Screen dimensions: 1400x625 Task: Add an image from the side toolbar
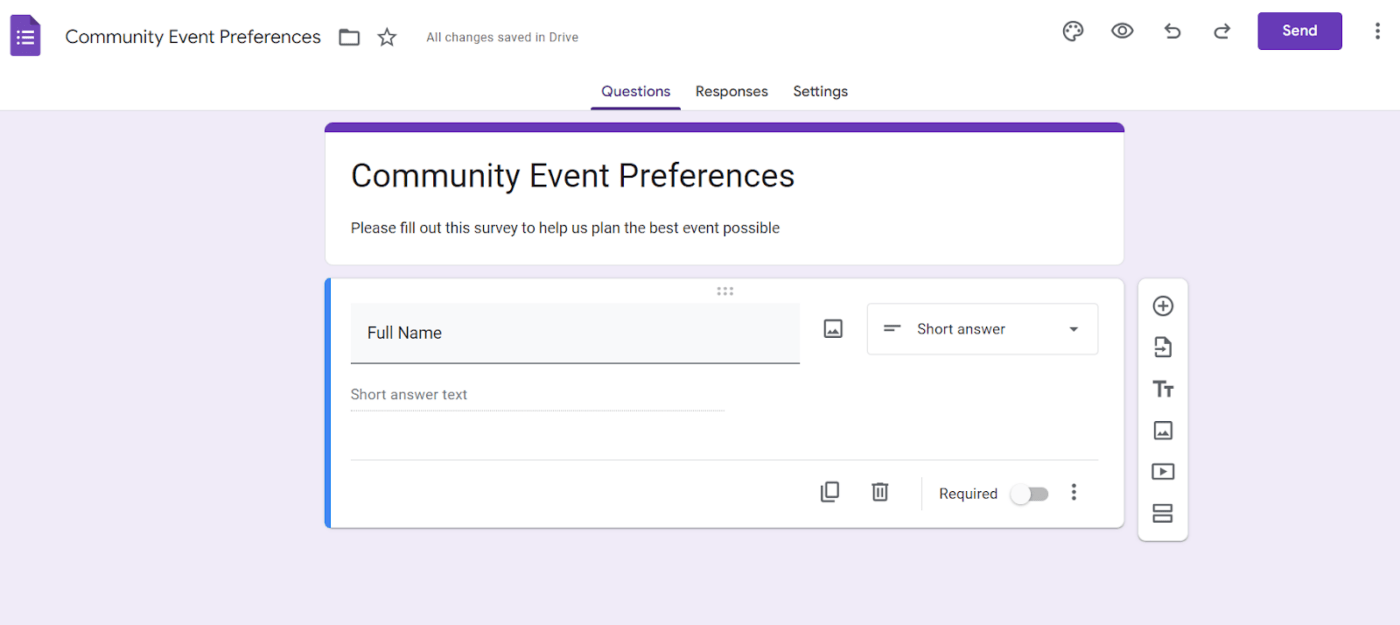click(x=1163, y=430)
